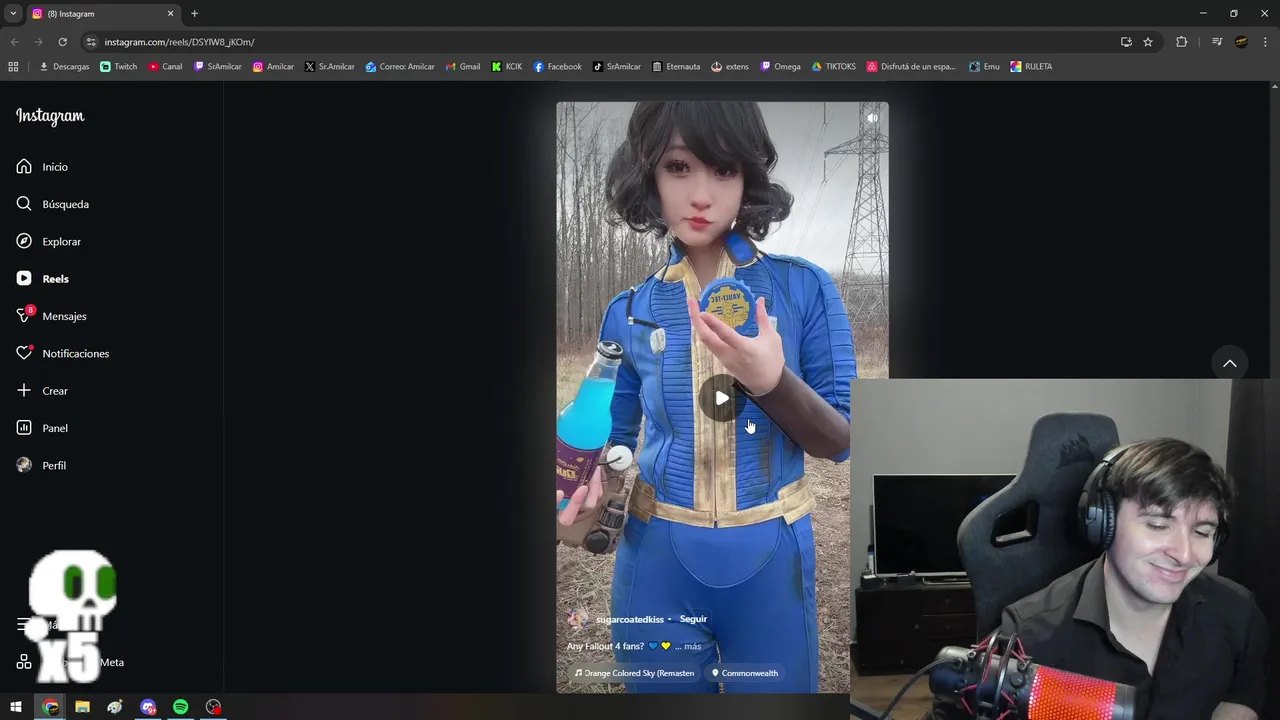This screenshot has width=1280, height=720.
Task: Open the Descargas bookmark
Action: 64,67
